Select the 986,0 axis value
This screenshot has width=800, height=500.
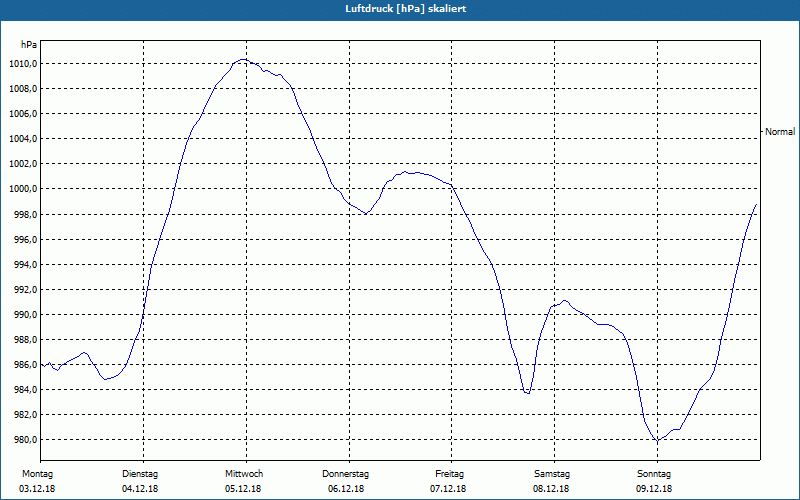pyautogui.click(x=25, y=364)
